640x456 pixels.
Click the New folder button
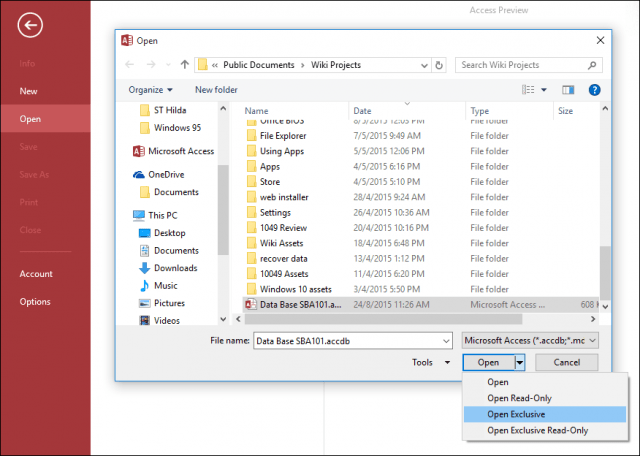pos(216,90)
